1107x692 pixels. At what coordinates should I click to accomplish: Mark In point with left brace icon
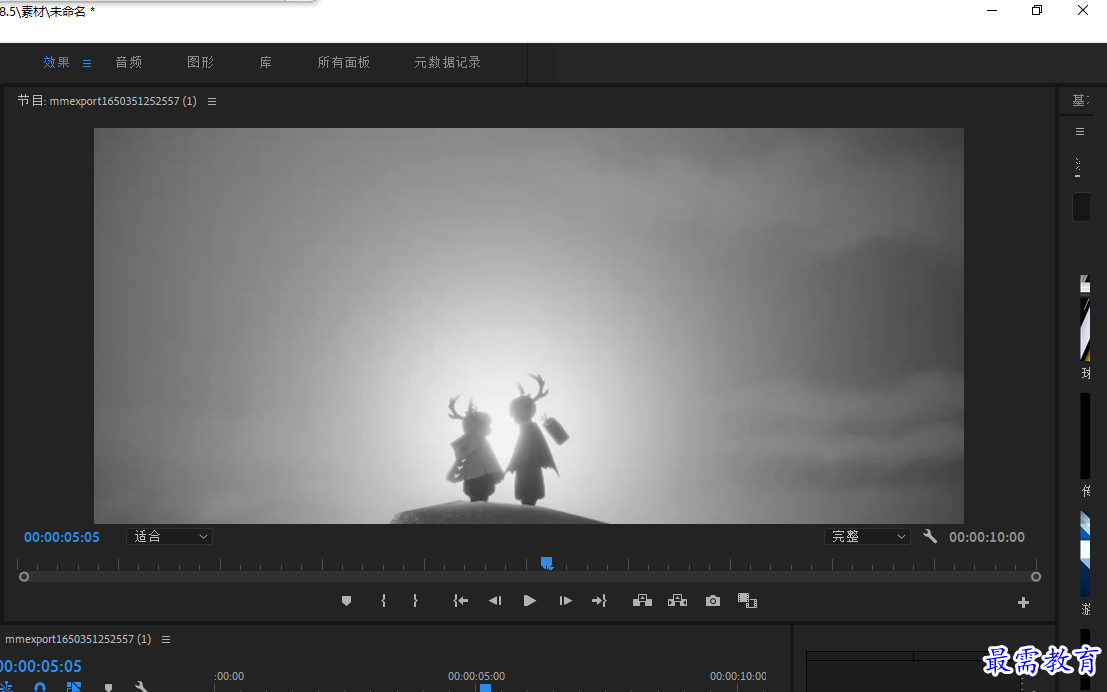pos(383,601)
